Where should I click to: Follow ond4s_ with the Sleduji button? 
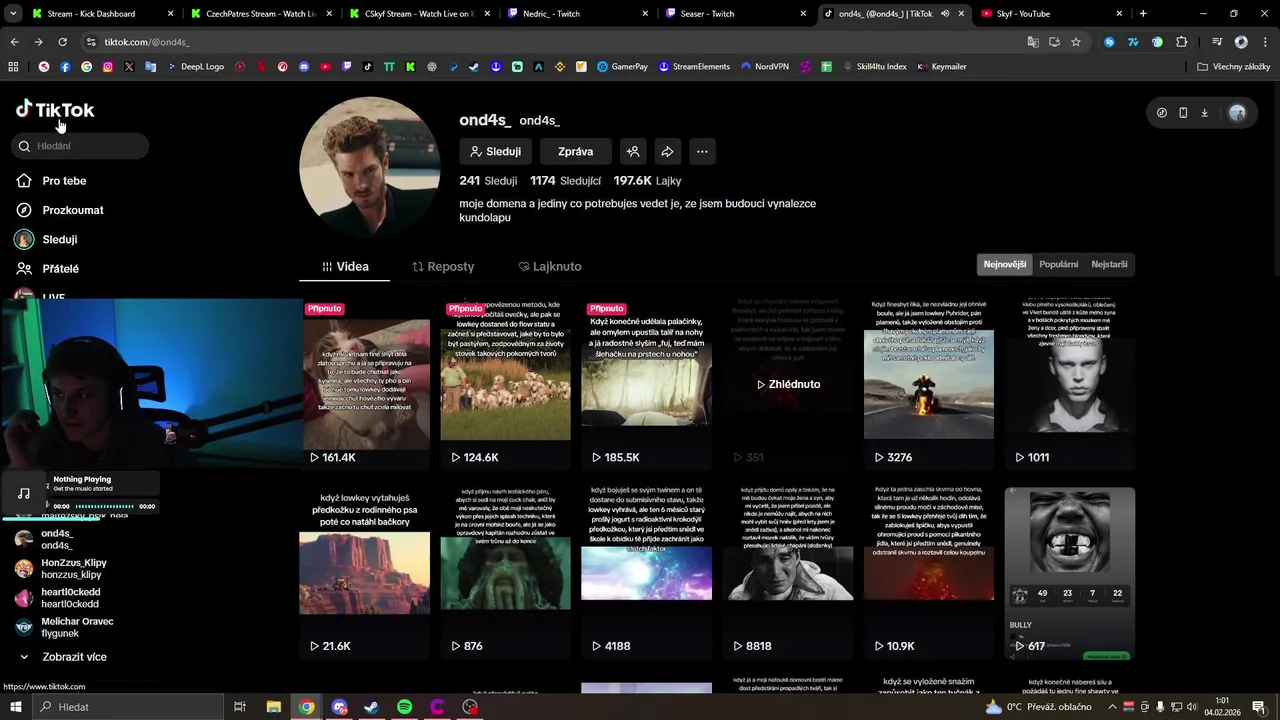point(495,152)
